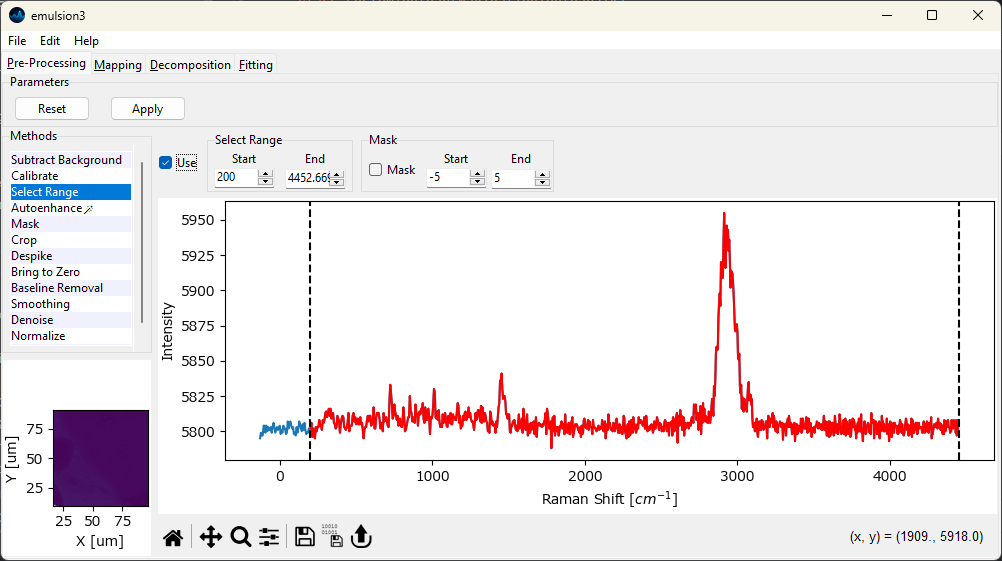Click the Methods list scrollbar
This screenshot has height=561, width=1002.
pos(142,240)
